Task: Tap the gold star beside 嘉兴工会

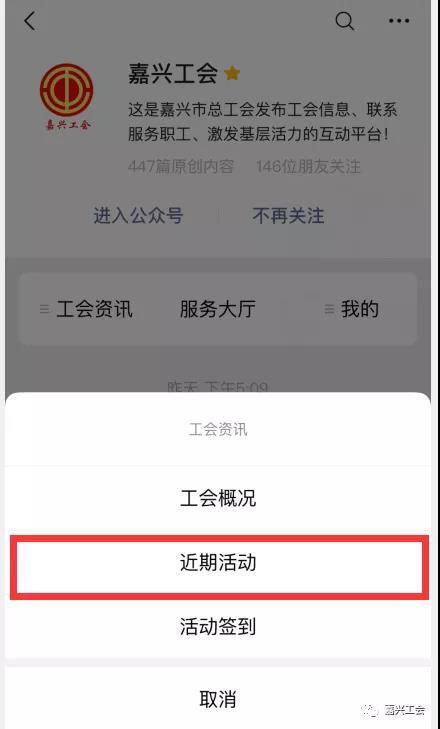Action: pyautogui.click(x=232, y=73)
